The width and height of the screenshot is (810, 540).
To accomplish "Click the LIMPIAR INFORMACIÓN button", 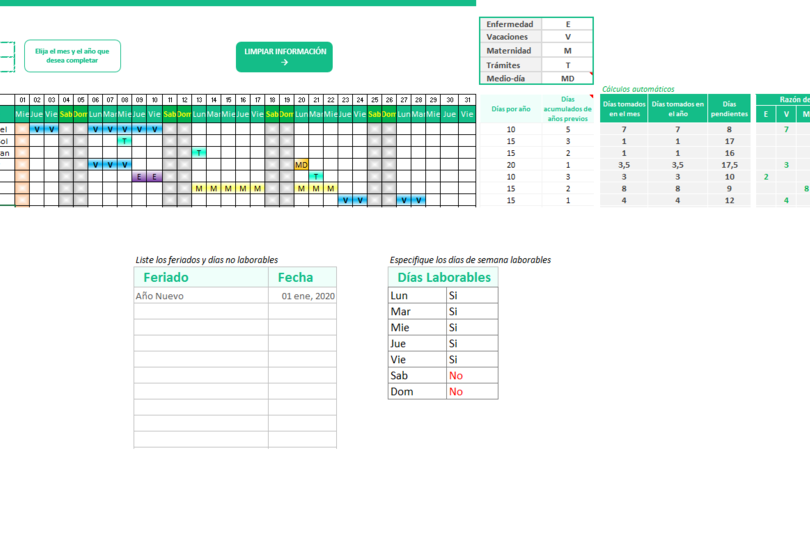I will (x=284, y=57).
